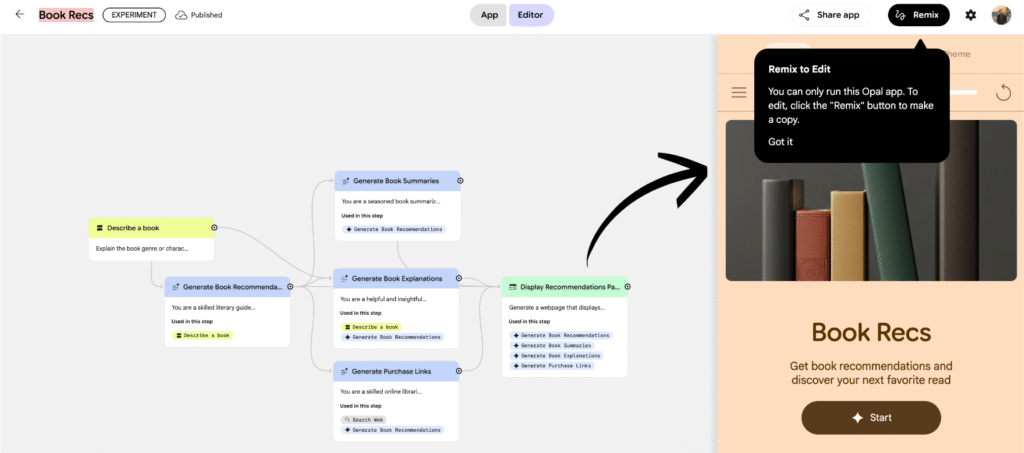Click the restart icon in app preview
The image size is (1024, 453).
pos(1004,92)
